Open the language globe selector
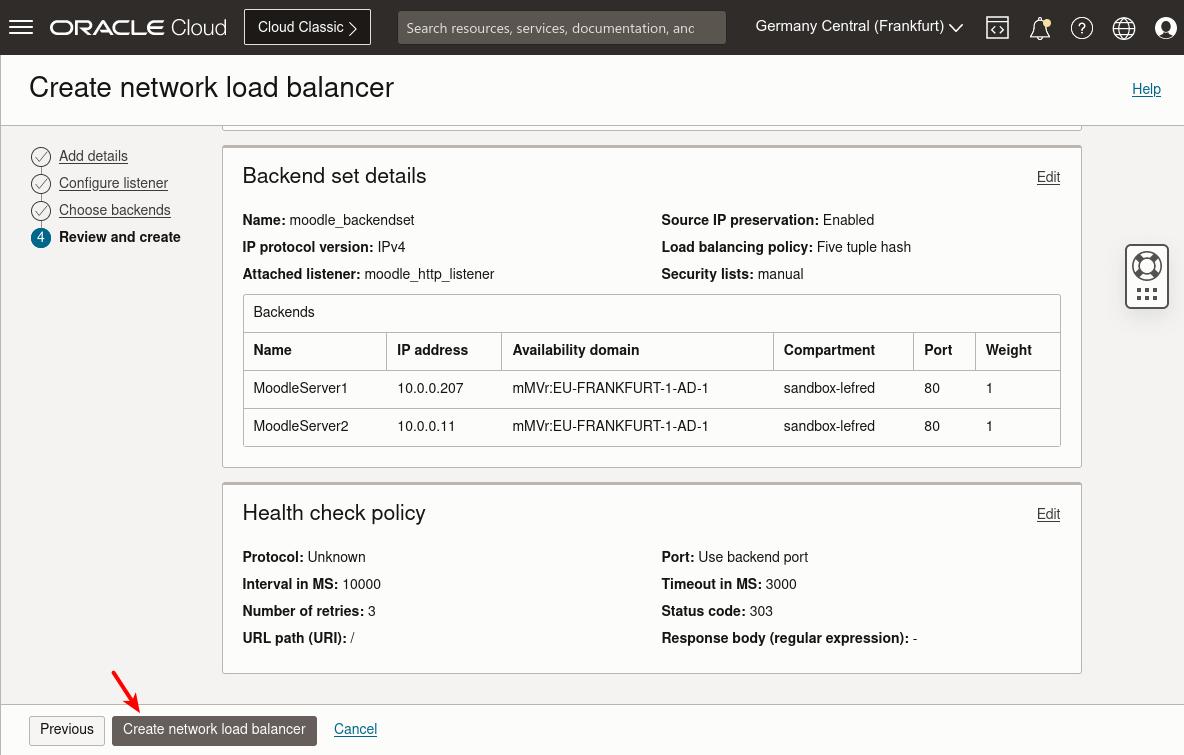 pyautogui.click(x=1123, y=27)
